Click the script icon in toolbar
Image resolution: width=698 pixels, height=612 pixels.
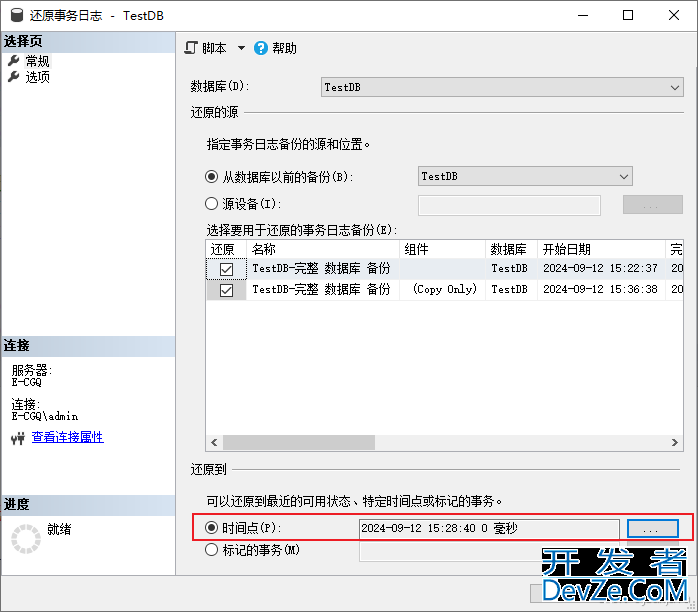pyautogui.click(x=191, y=48)
